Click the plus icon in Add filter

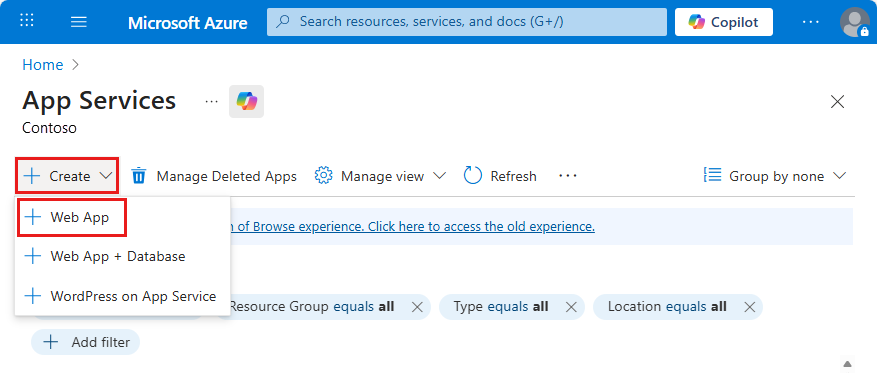click(x=51, y=342)
